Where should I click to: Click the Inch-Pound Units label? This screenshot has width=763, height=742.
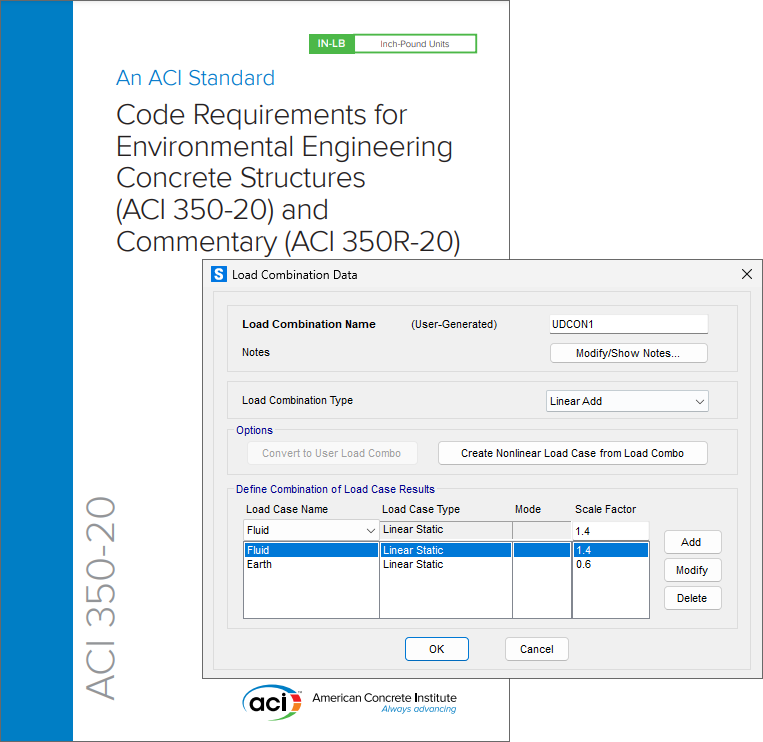coord(415,44)
